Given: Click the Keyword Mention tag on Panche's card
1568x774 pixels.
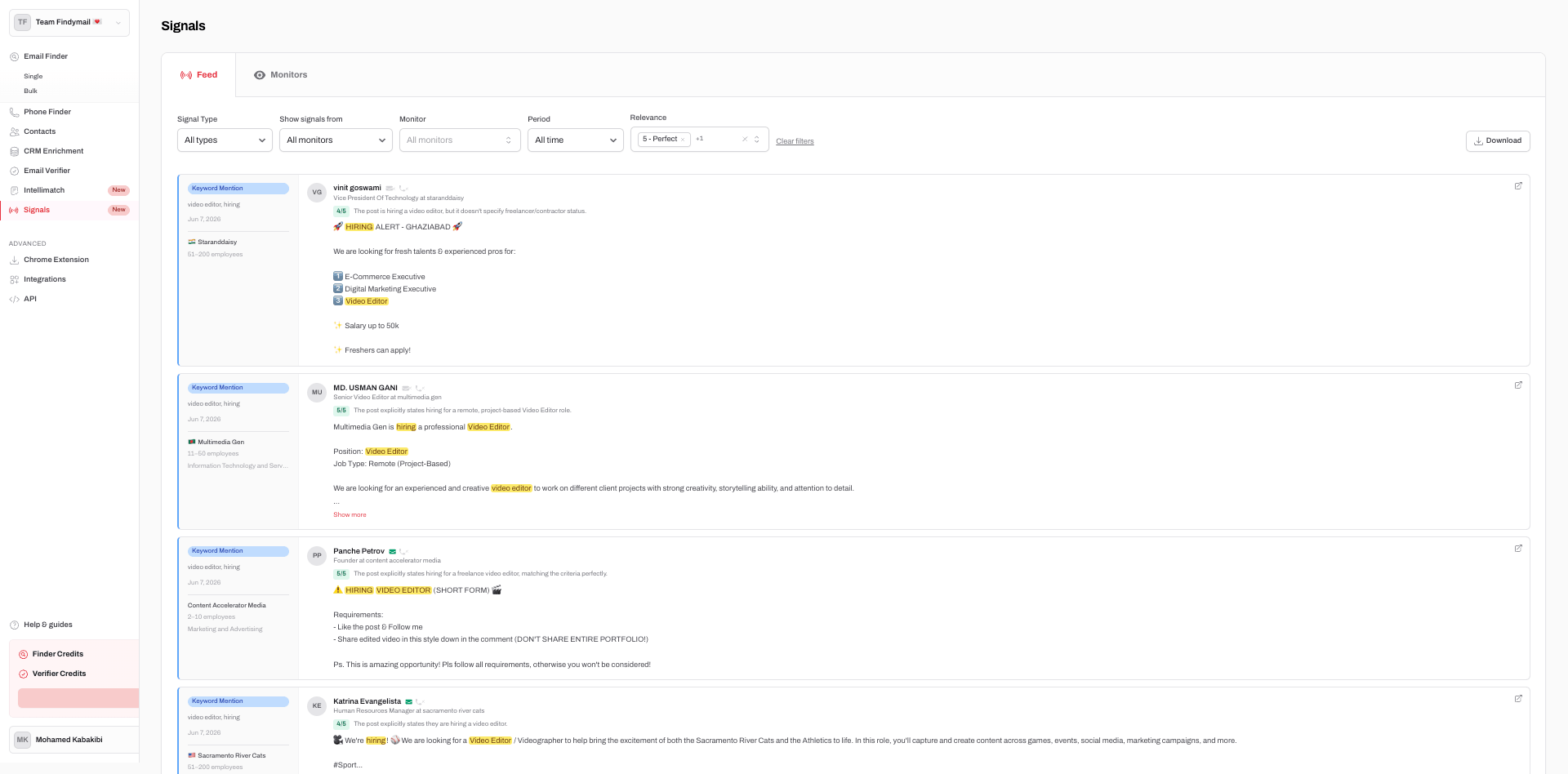Looking at the screenshot, I should [x=238, y=551].
